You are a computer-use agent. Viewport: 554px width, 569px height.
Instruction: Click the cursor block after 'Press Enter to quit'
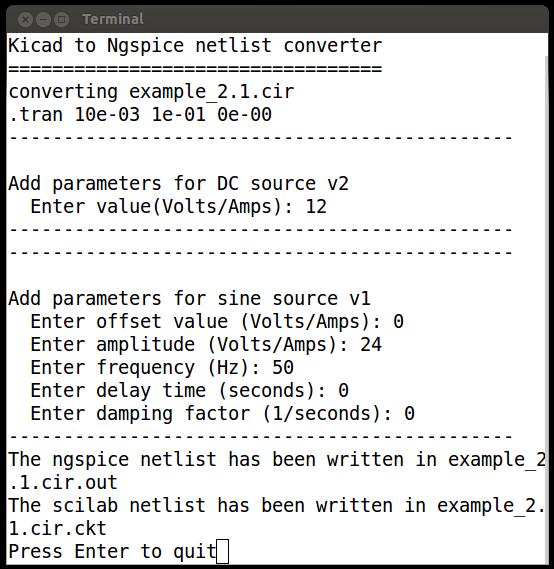click(222, 551)
